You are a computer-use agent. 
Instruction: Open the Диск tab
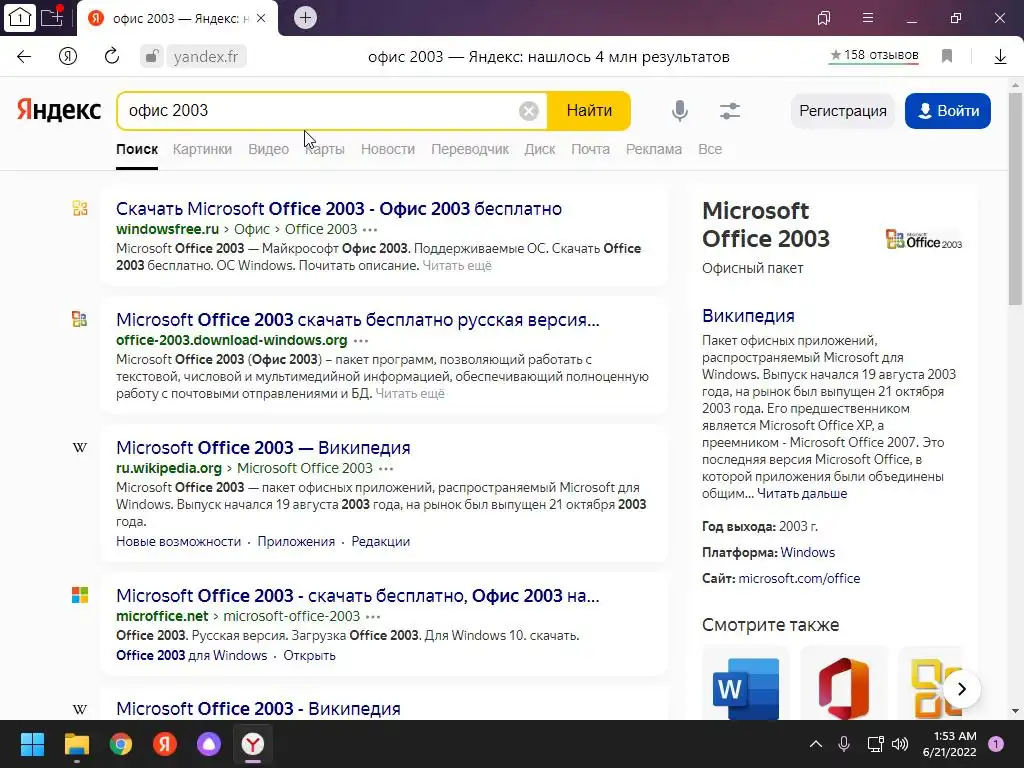tap(540, 149)
